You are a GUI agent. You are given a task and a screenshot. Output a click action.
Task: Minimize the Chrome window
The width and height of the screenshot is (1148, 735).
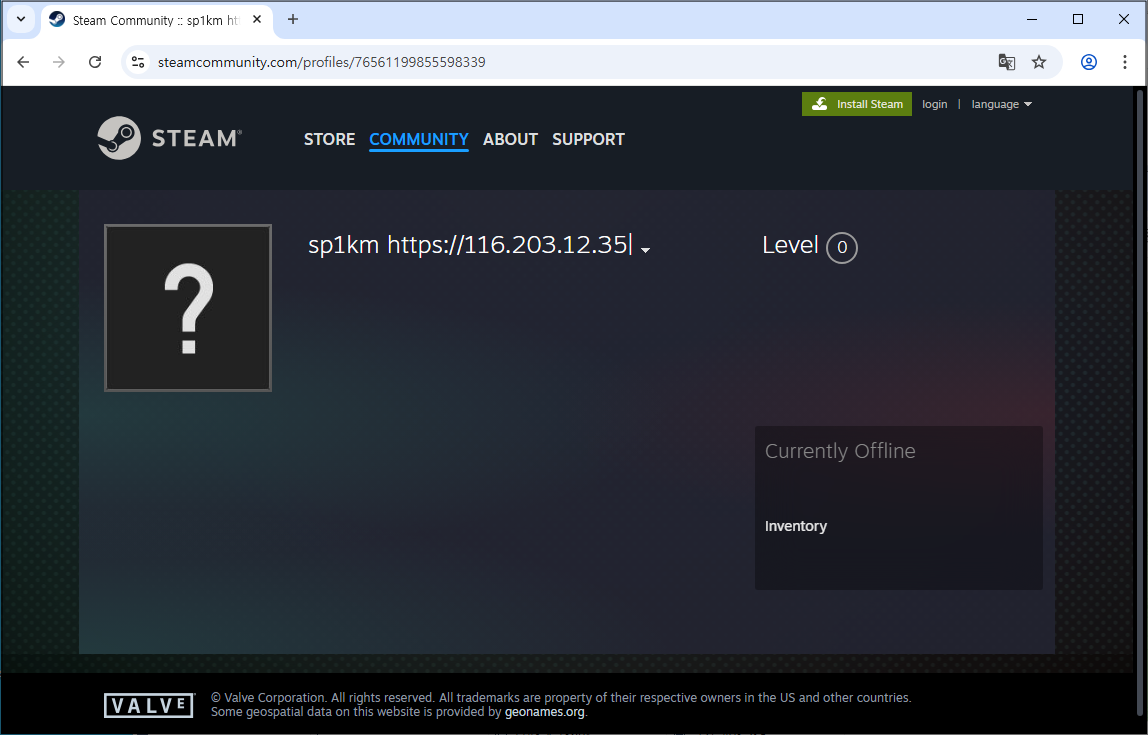pyautogui.click(x=1032, y=20)
